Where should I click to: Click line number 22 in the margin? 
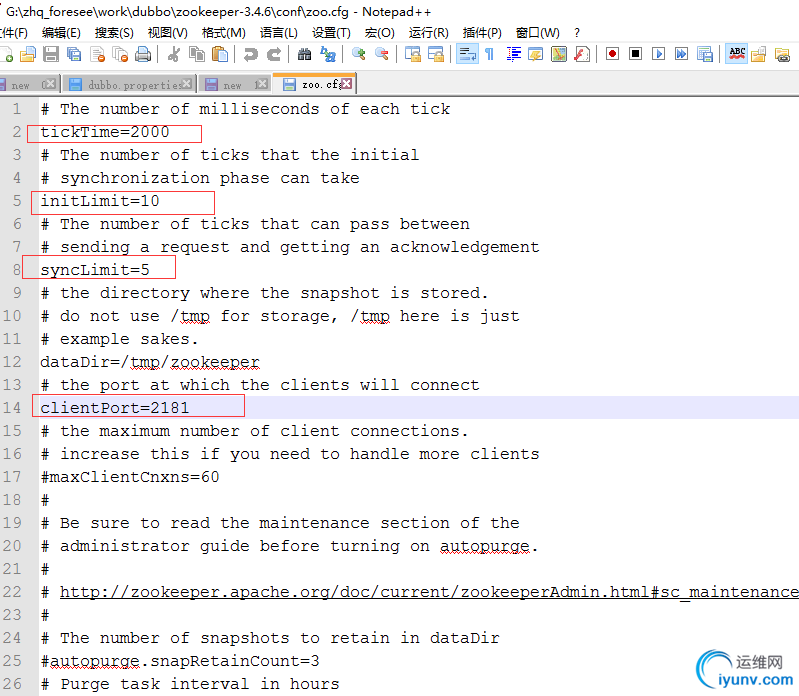point(12,592)
